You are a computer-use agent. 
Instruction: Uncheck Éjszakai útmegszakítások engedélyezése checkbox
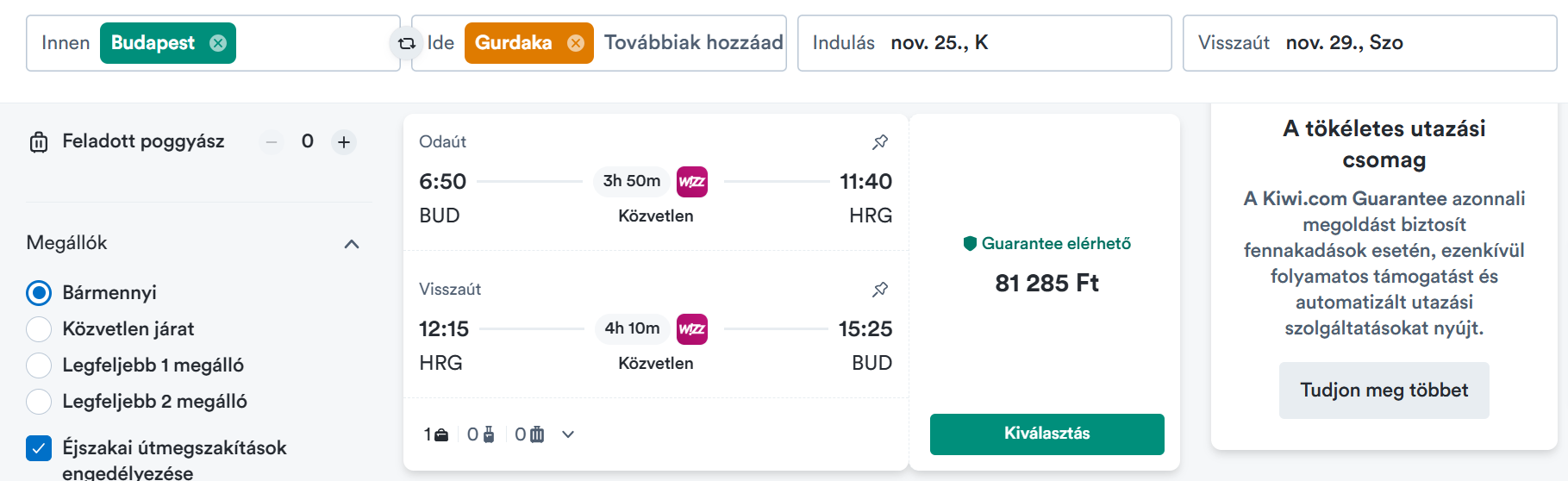pyautogui.click(x=39, y=448)
